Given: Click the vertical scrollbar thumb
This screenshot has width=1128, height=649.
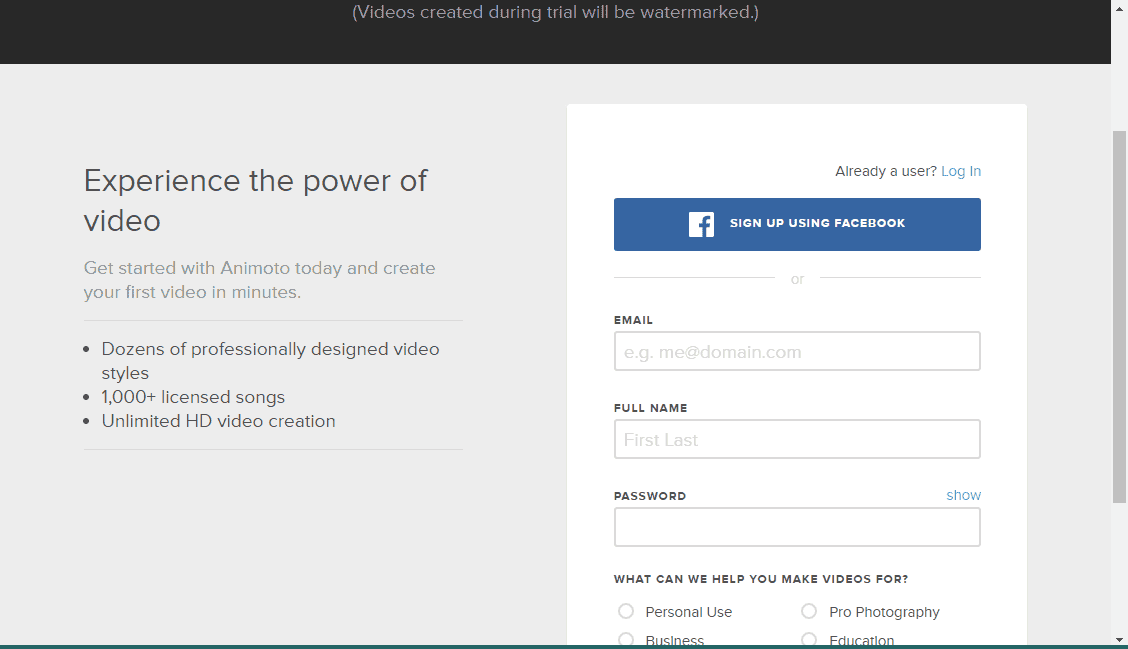Looking at the screenshot, I should (x=1119, y=317).
